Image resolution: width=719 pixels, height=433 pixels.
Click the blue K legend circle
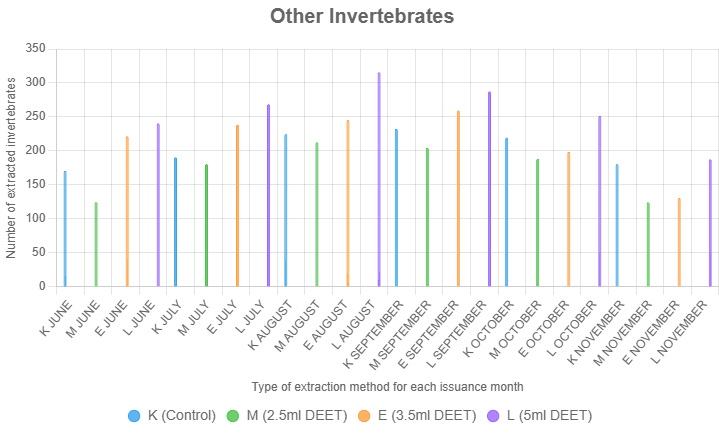pos(134,415)
